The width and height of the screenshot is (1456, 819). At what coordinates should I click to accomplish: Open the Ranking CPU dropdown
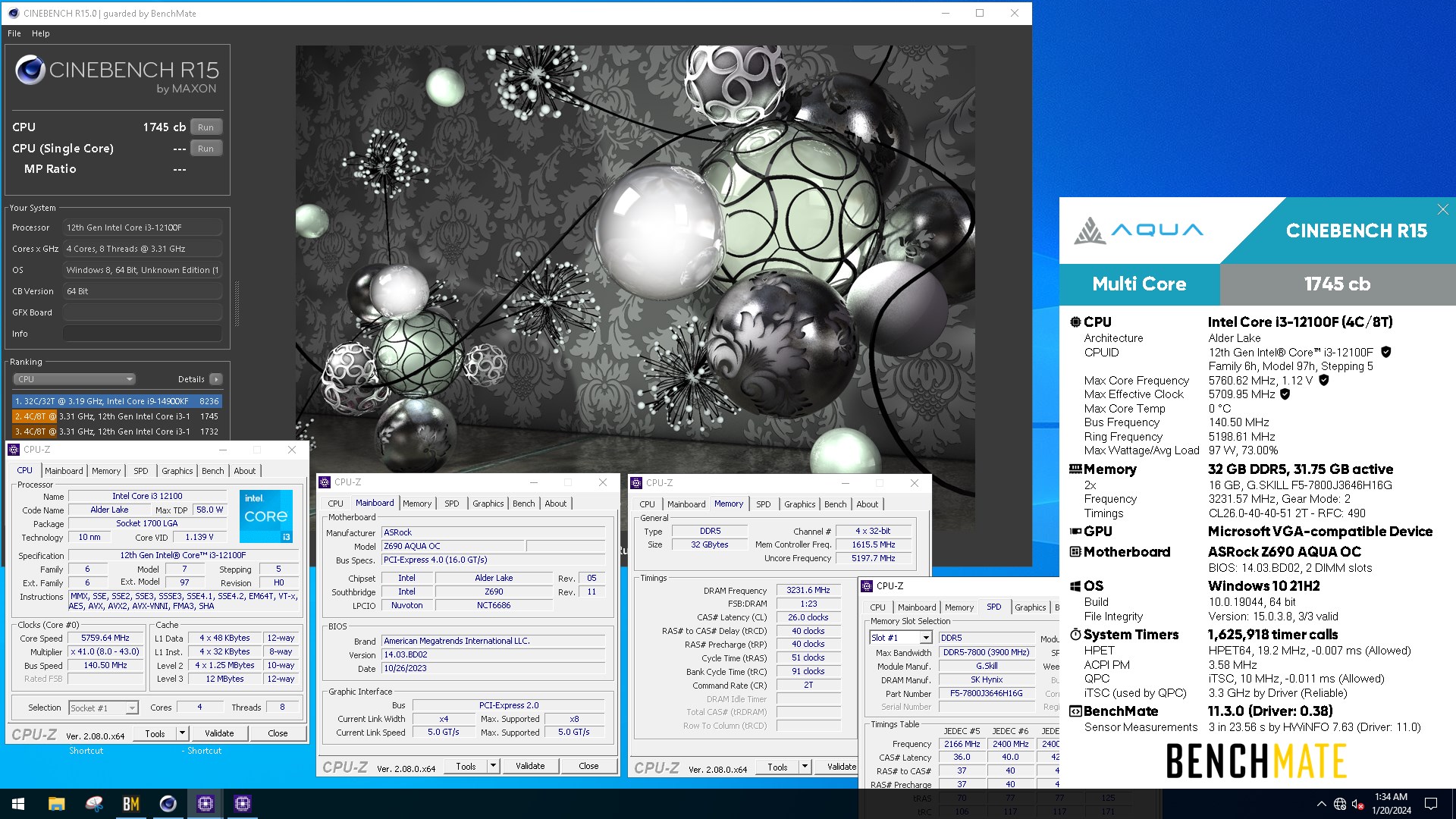coord(74,379)
